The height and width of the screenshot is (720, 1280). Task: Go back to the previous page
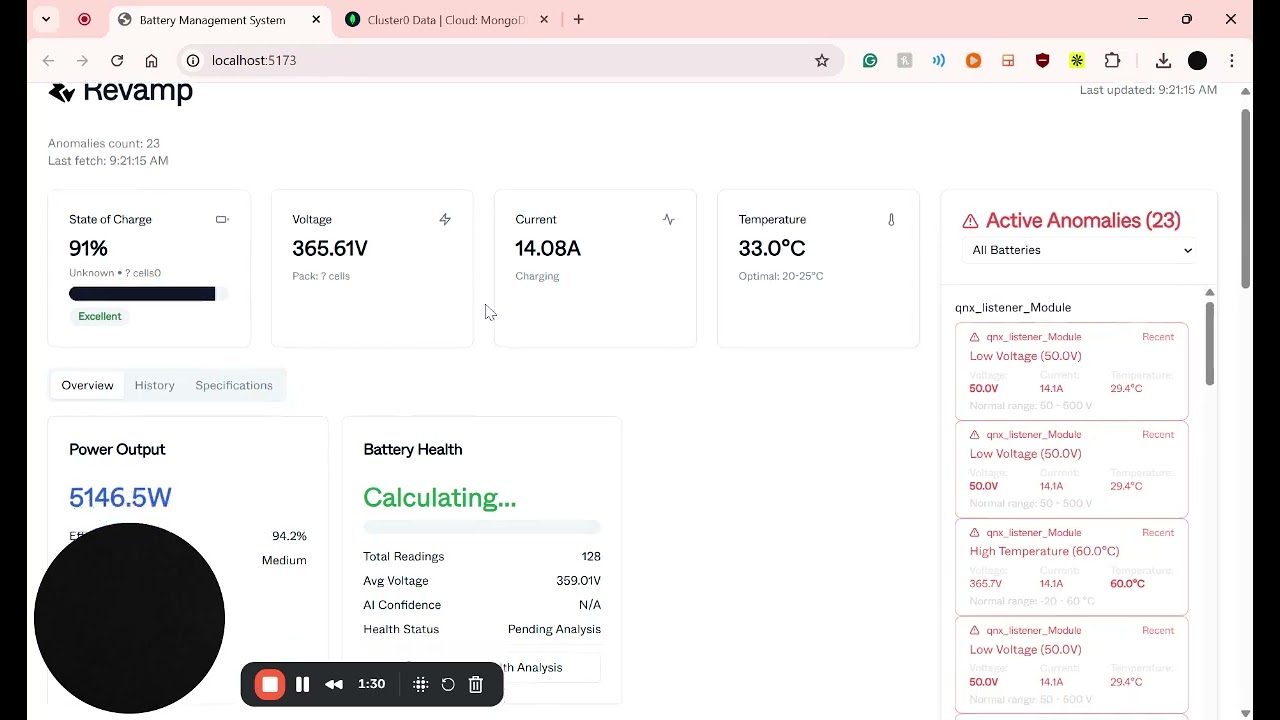pos(48,61)
